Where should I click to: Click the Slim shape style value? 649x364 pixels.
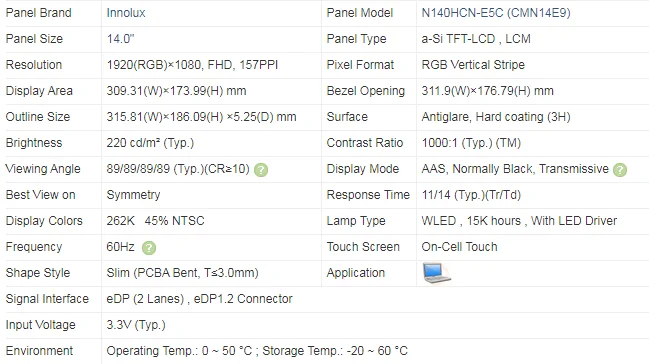183,273
